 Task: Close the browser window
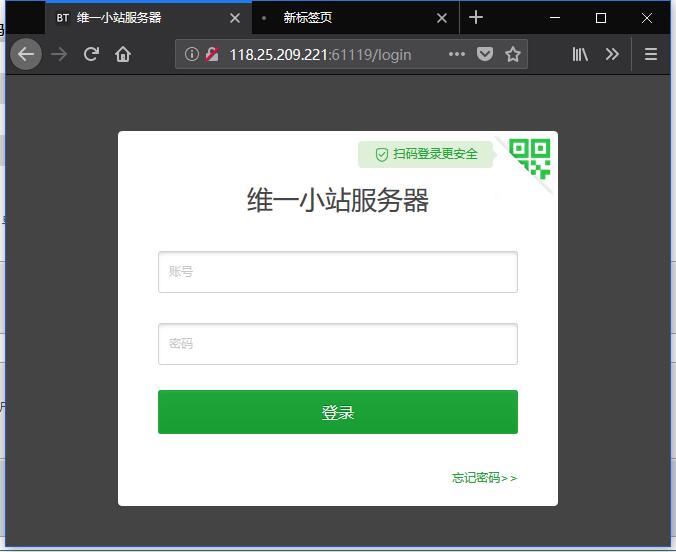647,18
